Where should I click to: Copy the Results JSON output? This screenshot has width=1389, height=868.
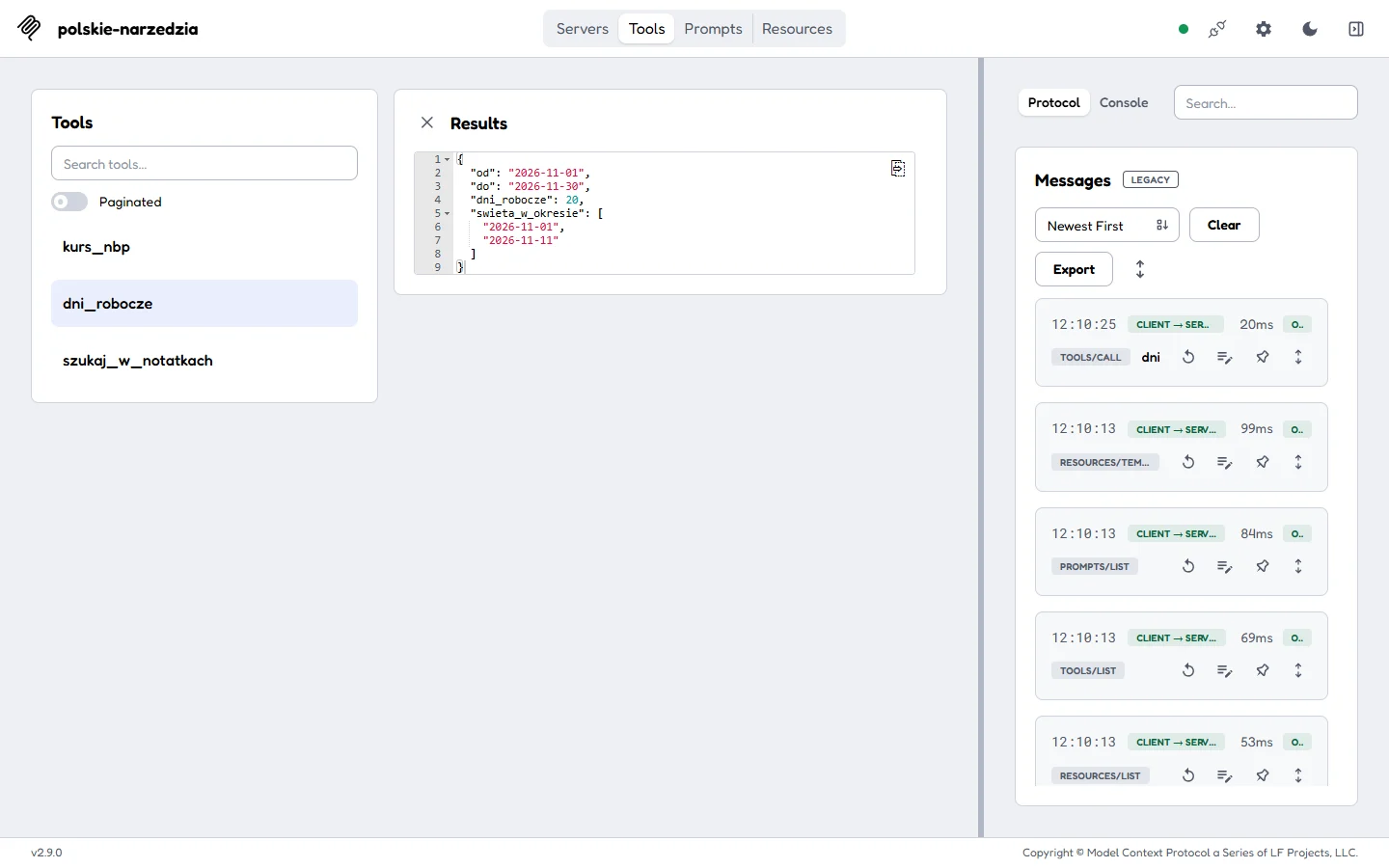pos(898,168)
